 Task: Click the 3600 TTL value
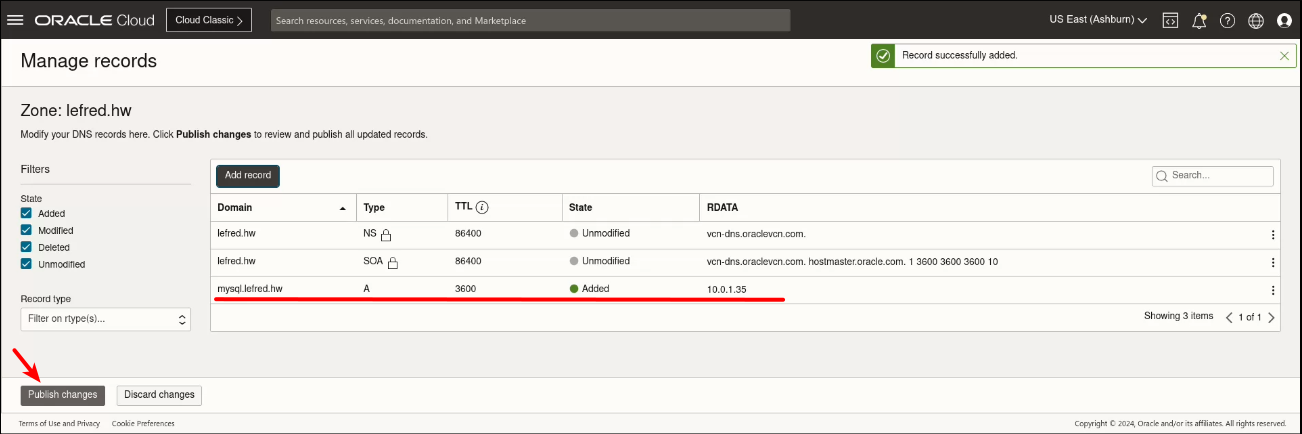(x=465, y=289)
